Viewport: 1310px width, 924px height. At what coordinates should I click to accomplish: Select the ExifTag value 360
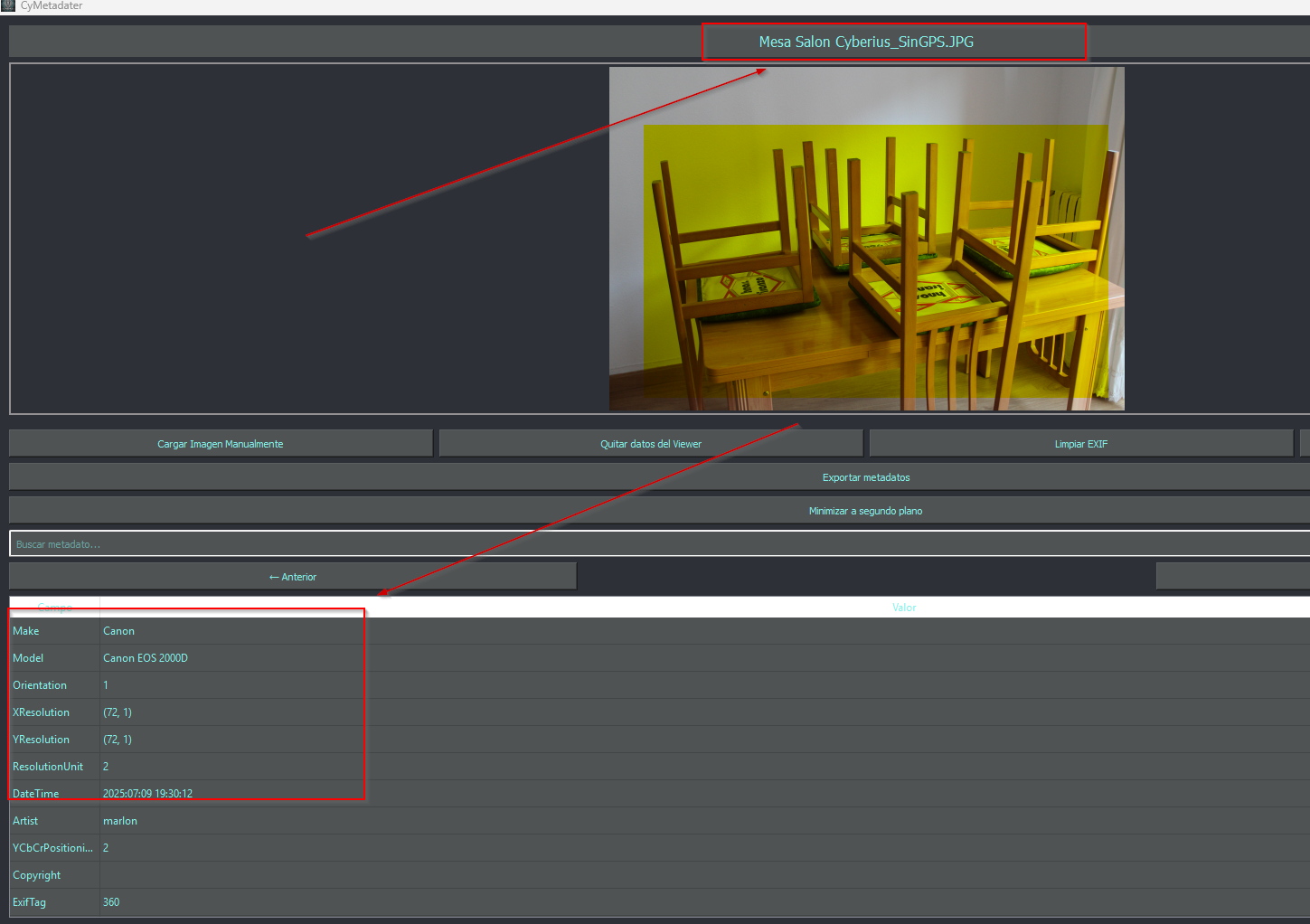click(x=705, y=902)
